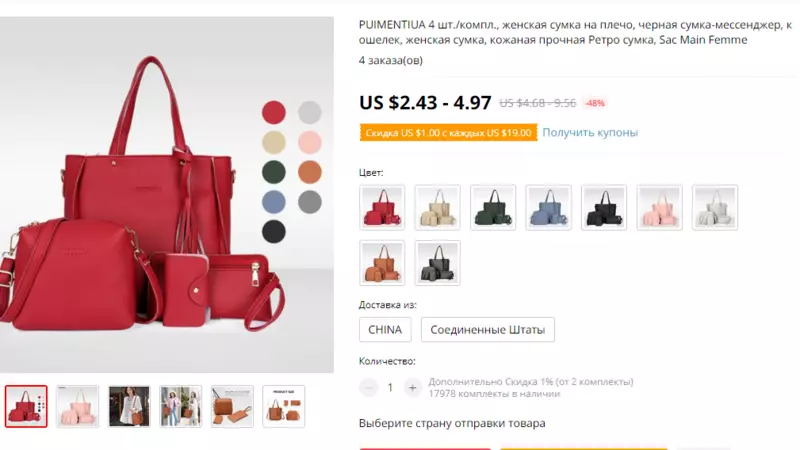View thumbnail of woman in white jacket
The image size is (800, 450).
point(129,406)
